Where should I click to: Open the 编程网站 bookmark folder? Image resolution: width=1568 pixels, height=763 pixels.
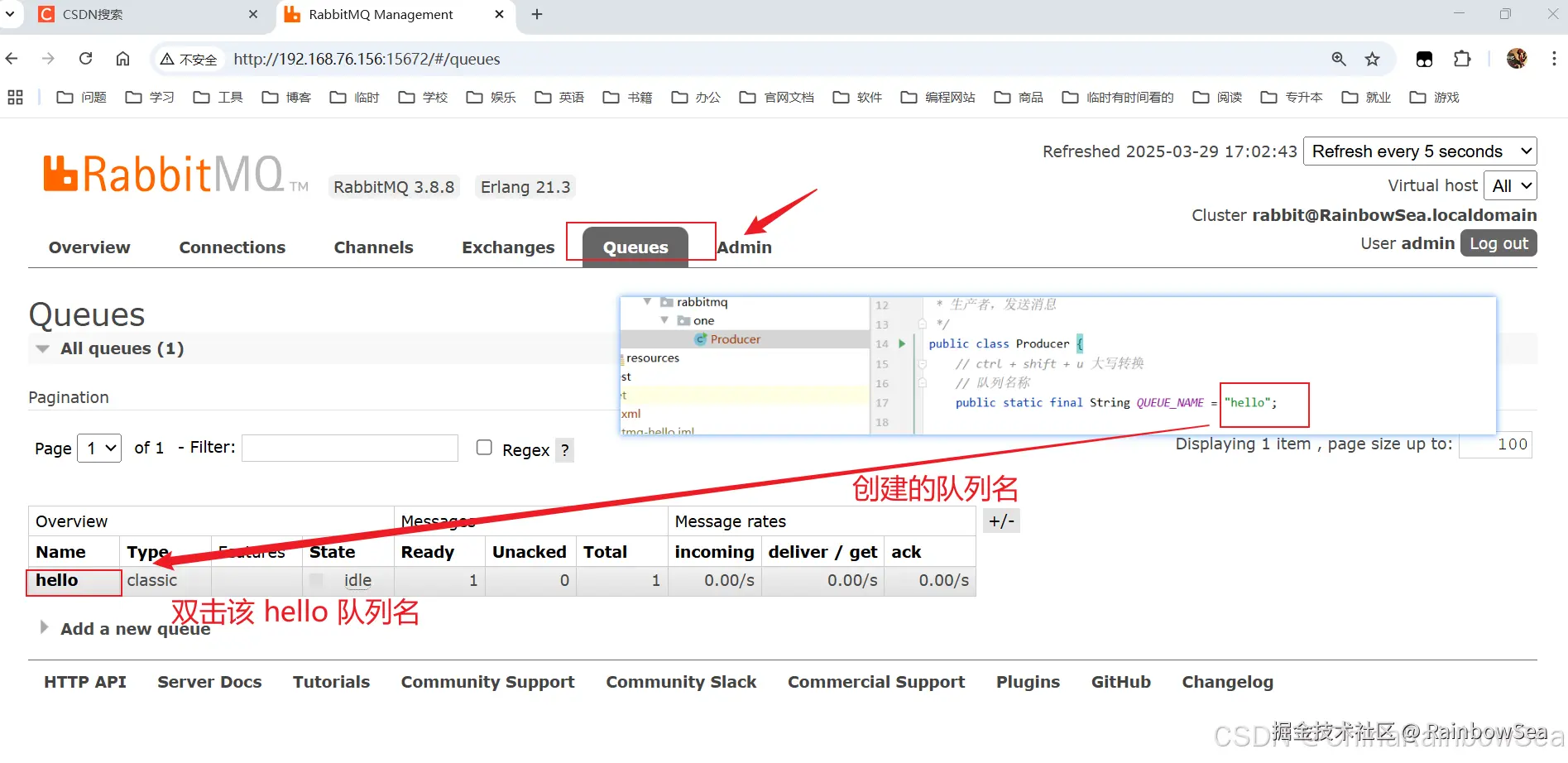point(938,98)
